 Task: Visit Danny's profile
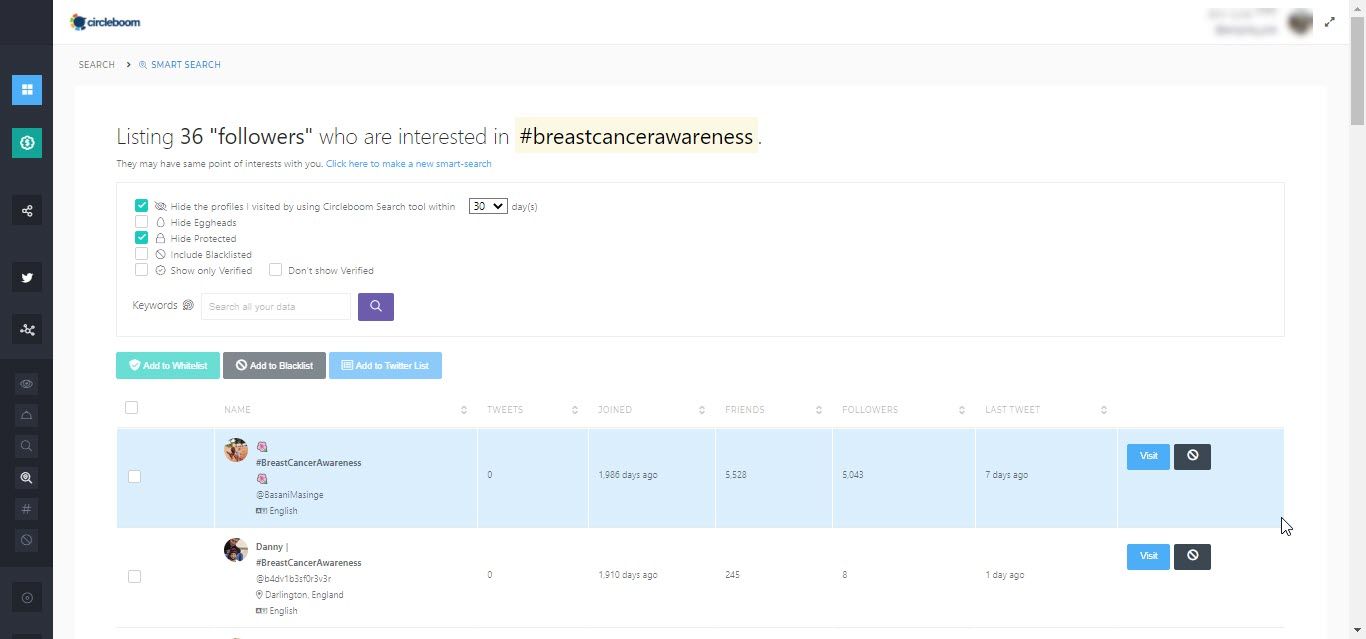click(x=1148, y=557)
